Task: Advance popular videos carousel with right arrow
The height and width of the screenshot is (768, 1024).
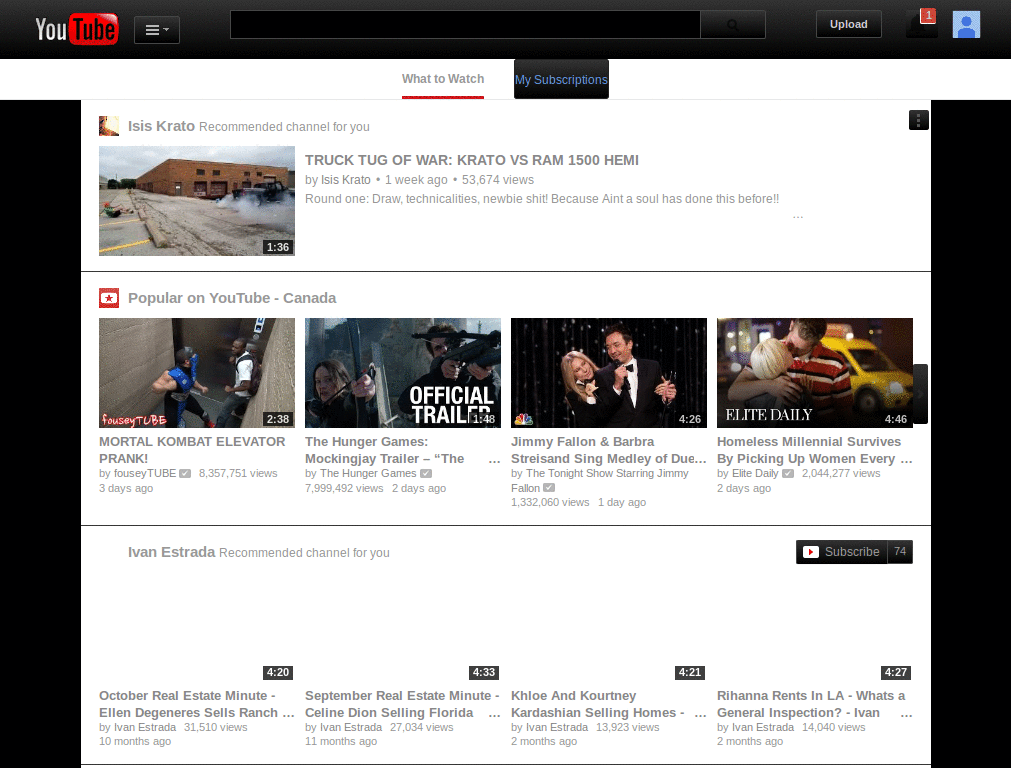Action: coord(920,394)
